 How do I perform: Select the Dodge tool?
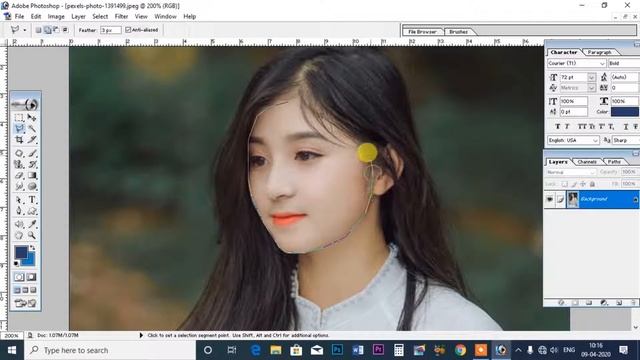32,187
